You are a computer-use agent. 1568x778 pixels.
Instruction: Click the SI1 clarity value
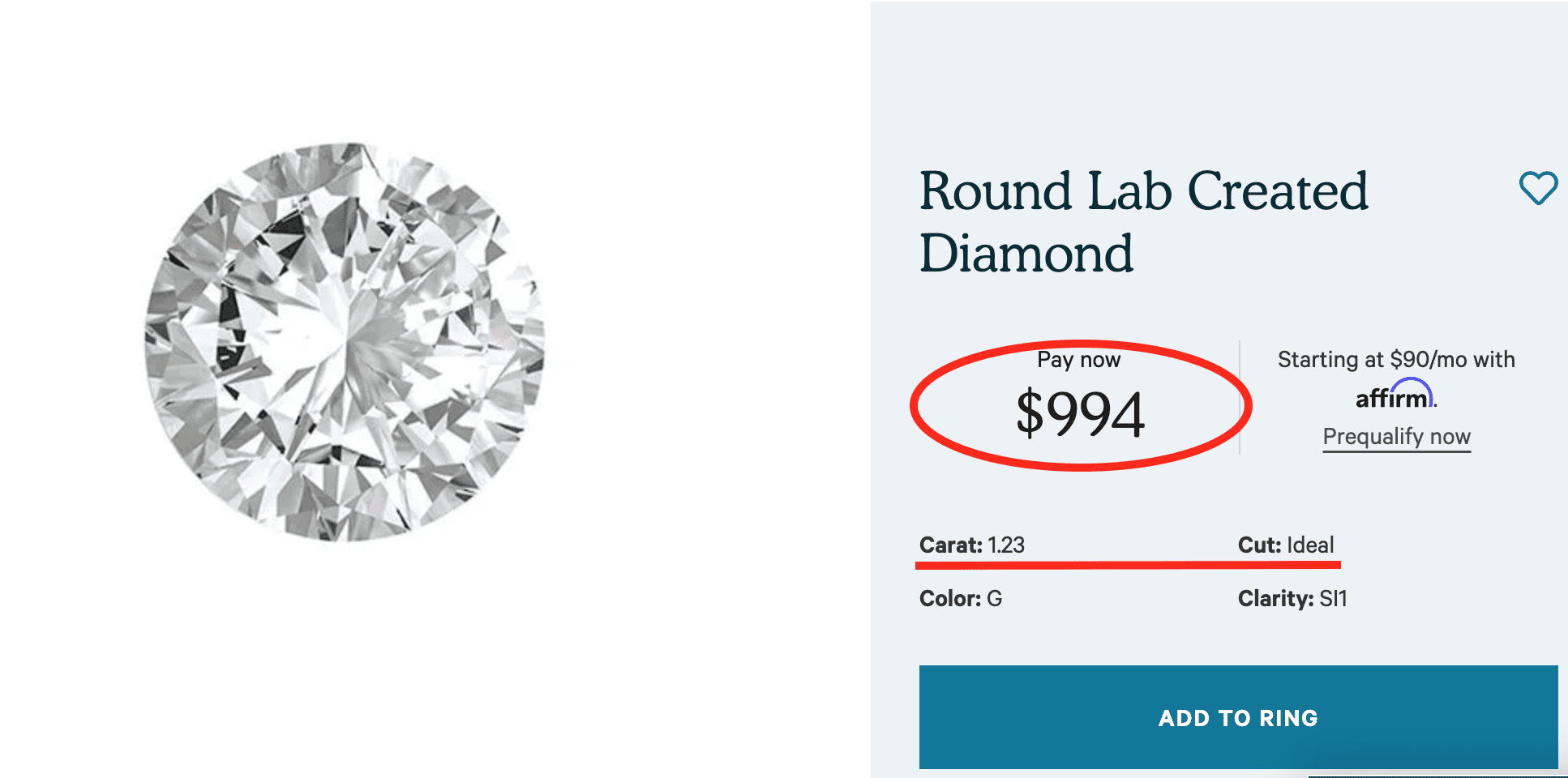point(1333,599)
